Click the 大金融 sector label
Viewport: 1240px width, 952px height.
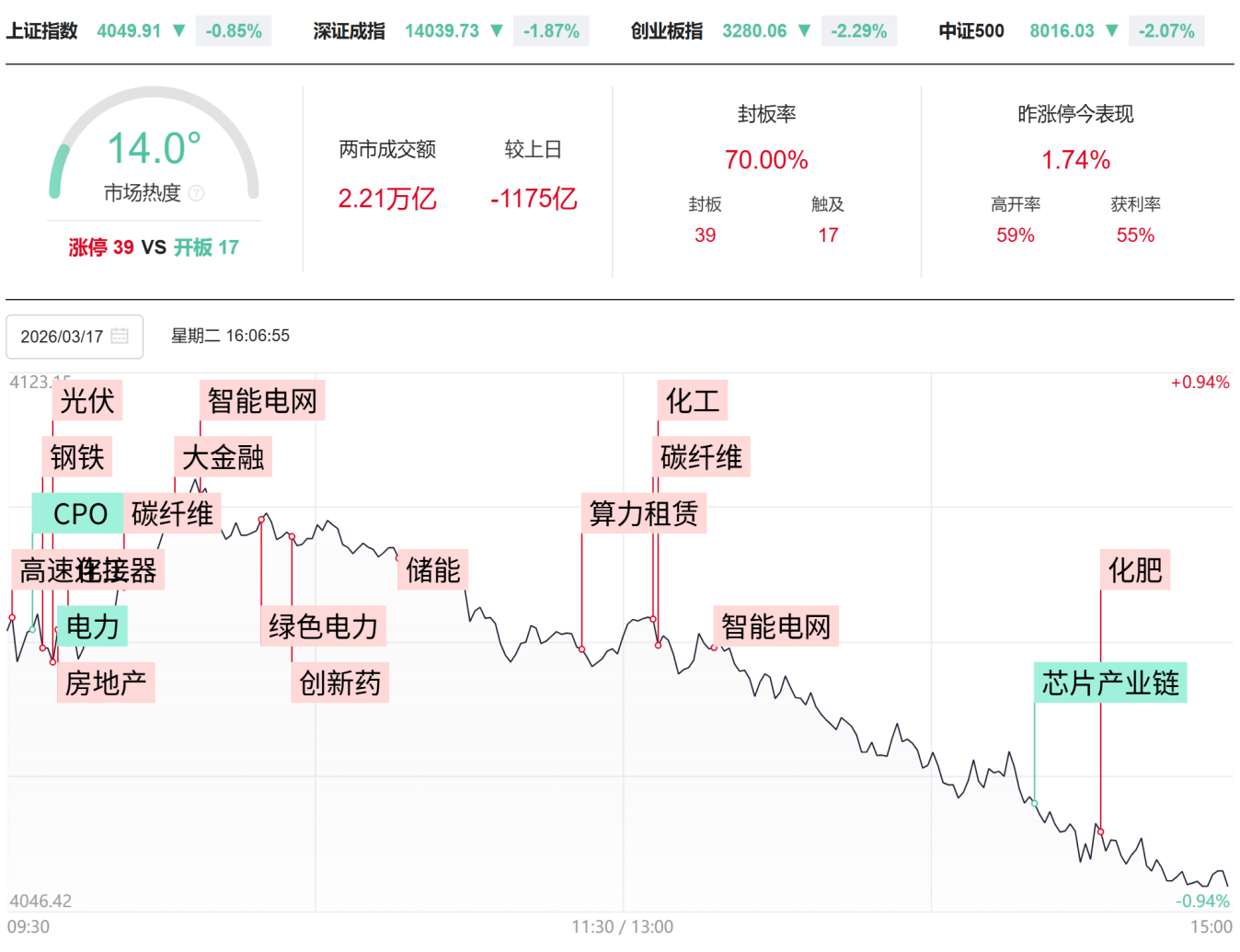pyautogui.click(x=224, y=457)
